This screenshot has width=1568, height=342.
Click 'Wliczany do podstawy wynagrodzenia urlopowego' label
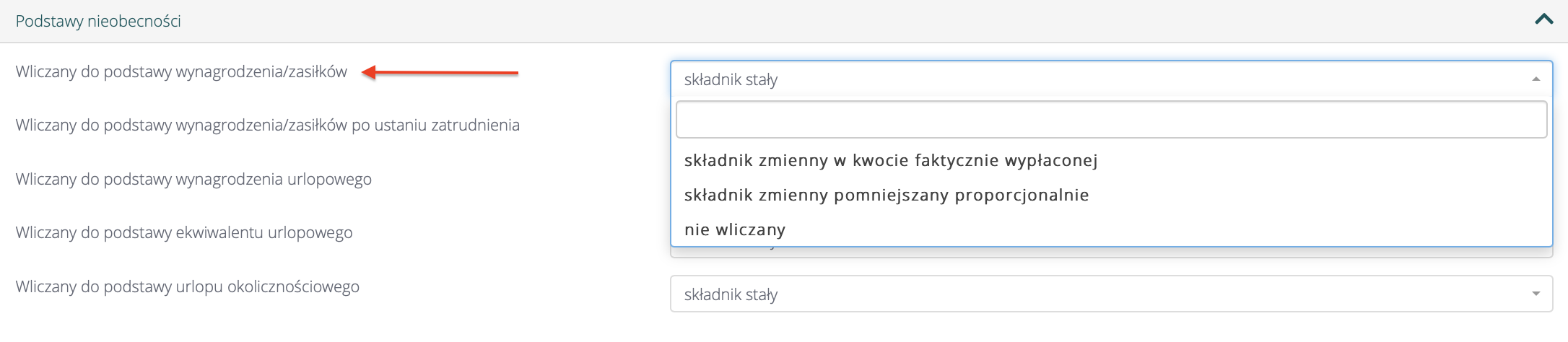point(193,179)
